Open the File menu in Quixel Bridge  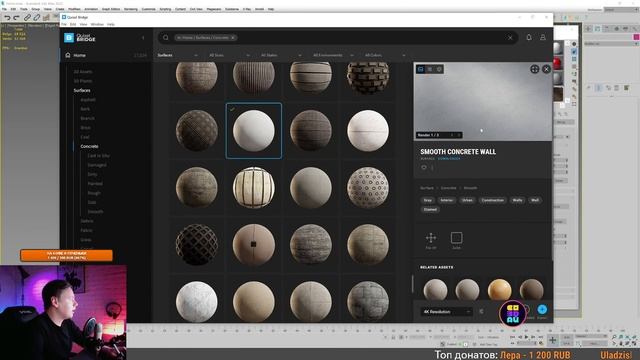point(64,24)
